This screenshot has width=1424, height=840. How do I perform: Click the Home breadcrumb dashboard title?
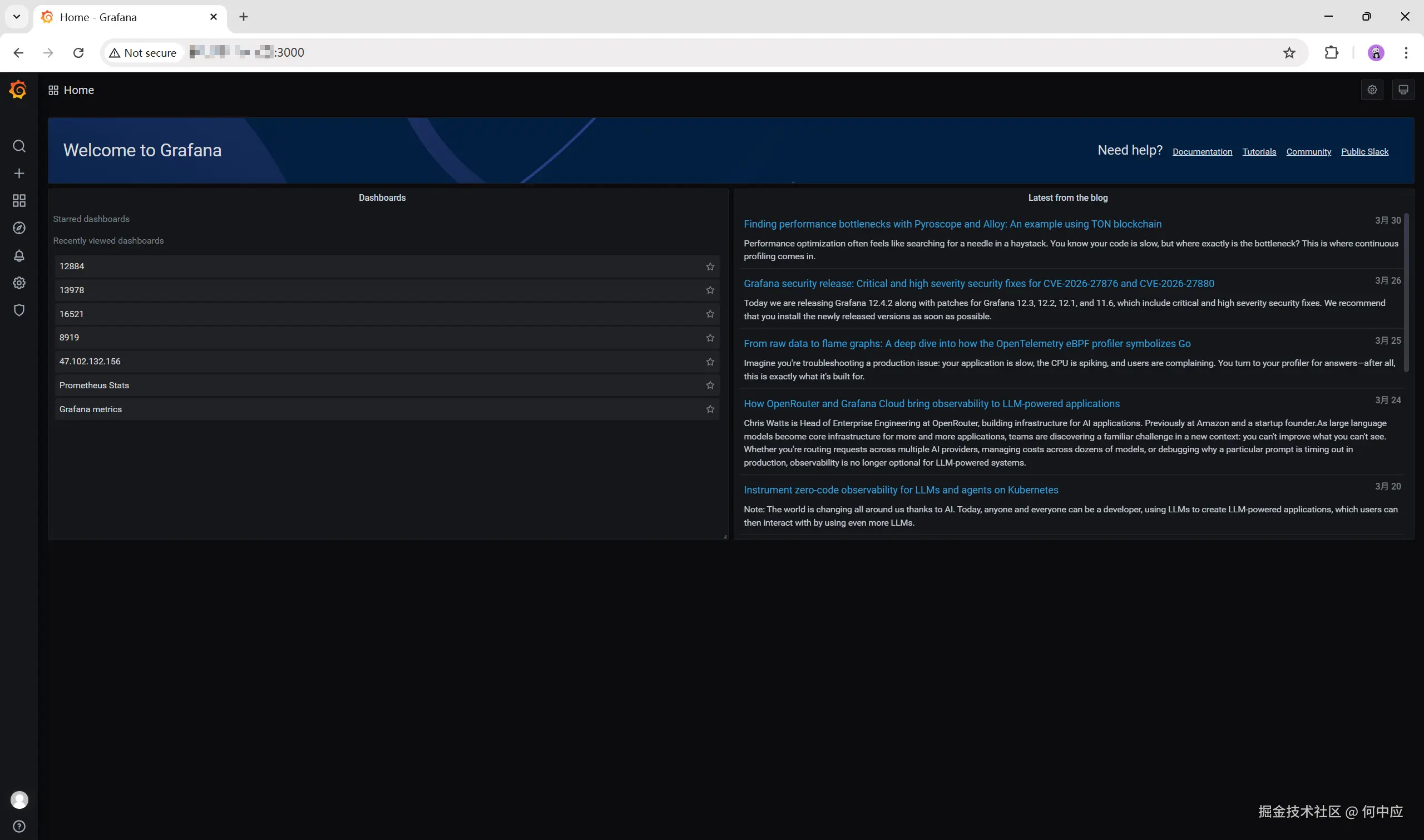pyautogui.click(x=78, y=90)
